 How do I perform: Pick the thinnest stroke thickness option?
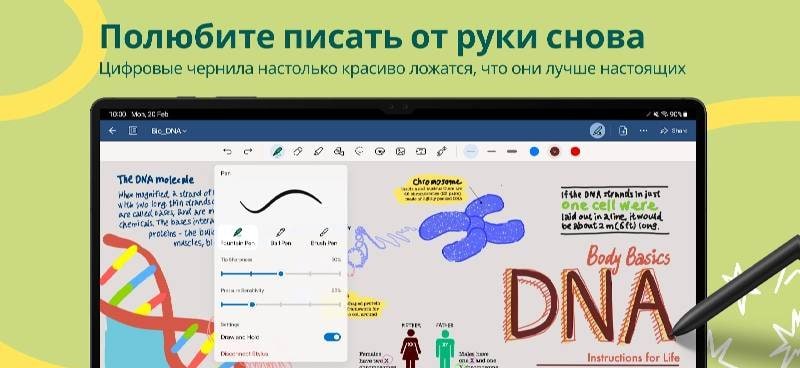pos(471,152)
